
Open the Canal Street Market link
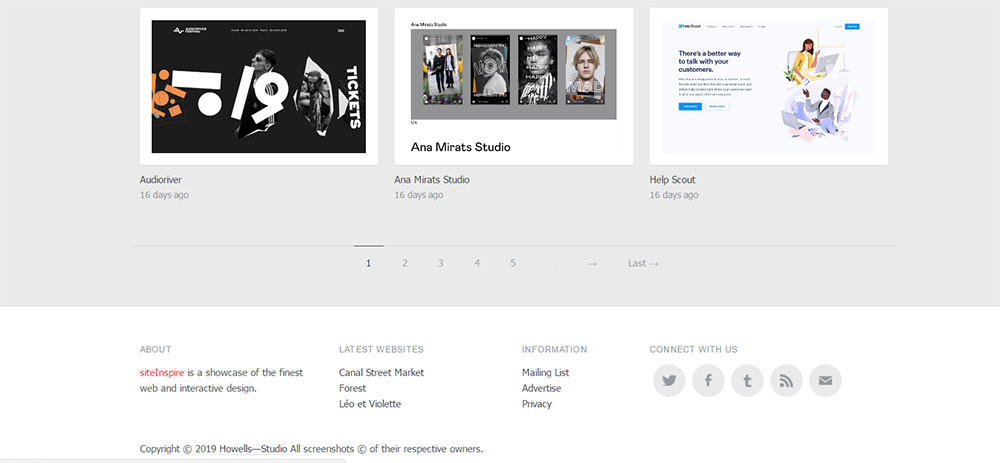point(381,372)
